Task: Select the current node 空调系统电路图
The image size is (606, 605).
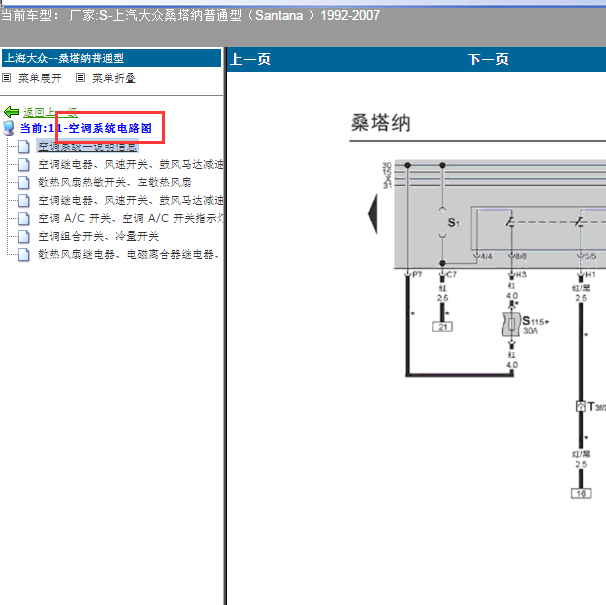Action: 86,128
